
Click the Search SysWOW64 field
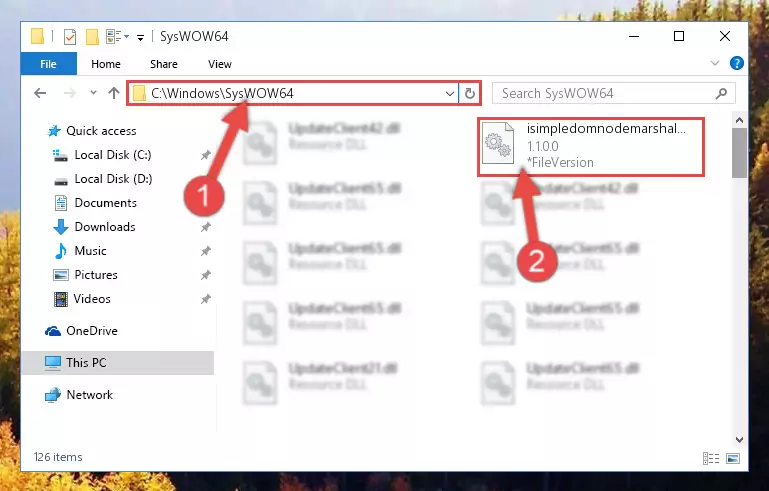[614, 93]
